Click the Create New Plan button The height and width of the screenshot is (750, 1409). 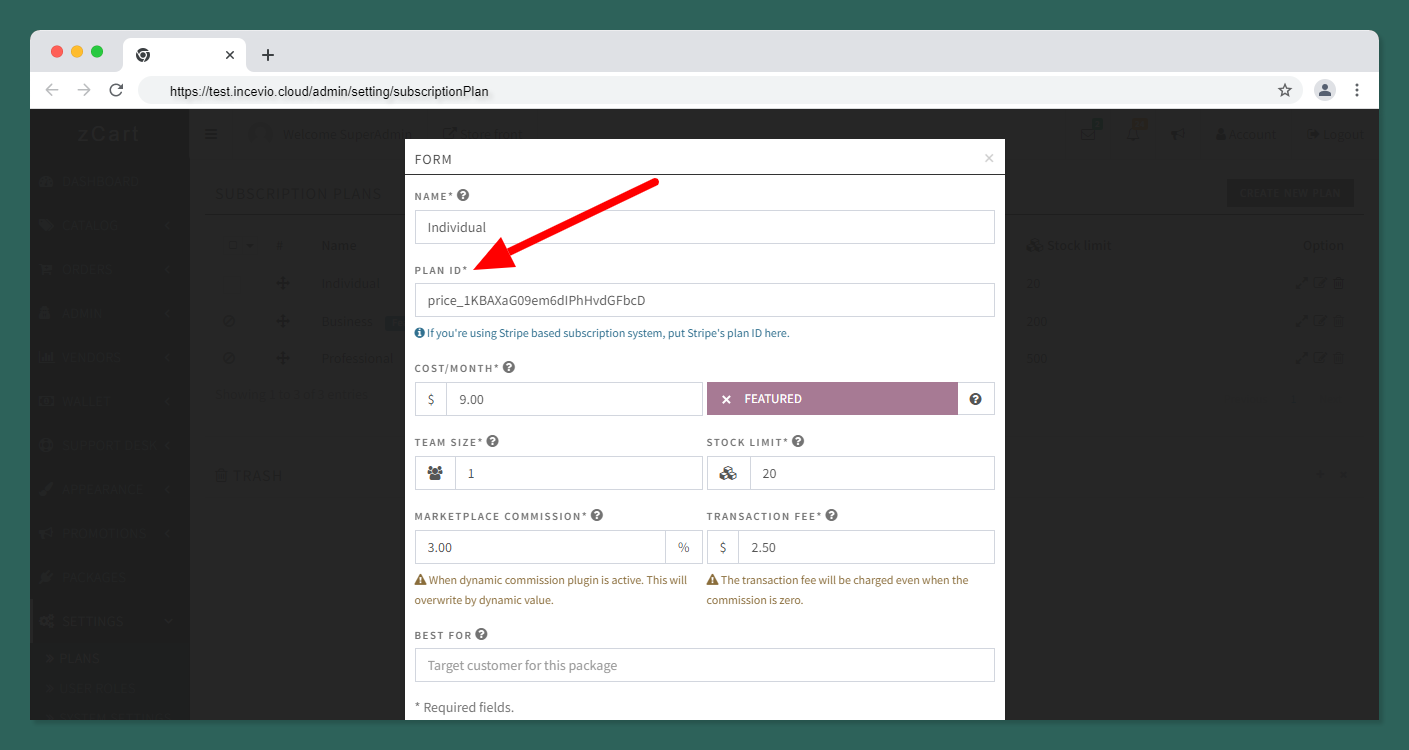pyautogui.click(x=1289, y=192)
